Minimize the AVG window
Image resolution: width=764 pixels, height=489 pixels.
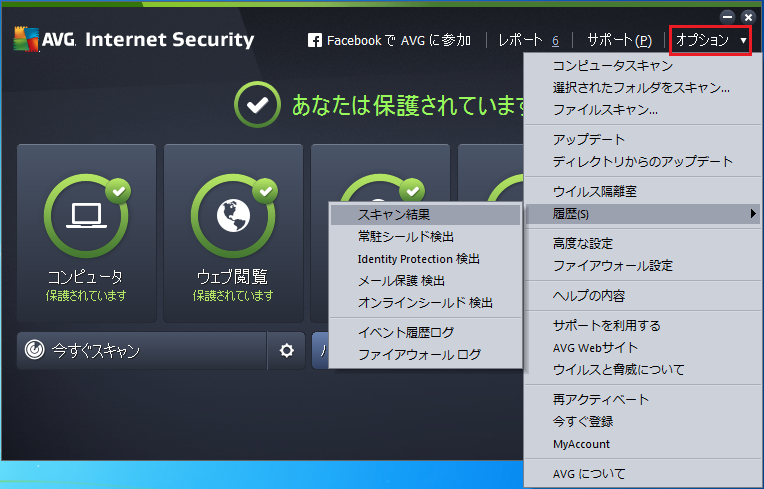pos(727,17)
